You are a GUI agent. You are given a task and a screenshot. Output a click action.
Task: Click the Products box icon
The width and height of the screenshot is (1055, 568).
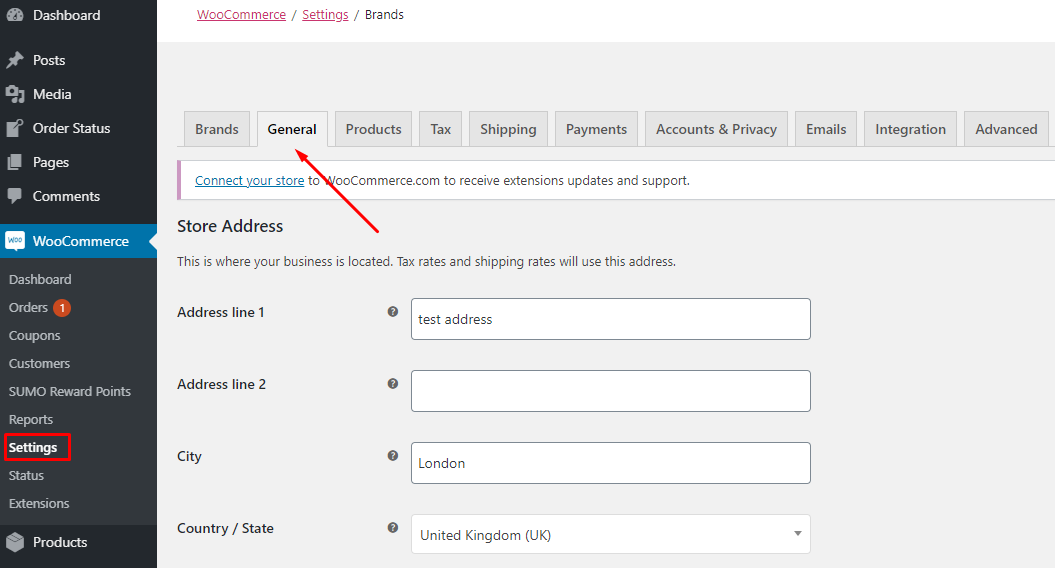15,542
